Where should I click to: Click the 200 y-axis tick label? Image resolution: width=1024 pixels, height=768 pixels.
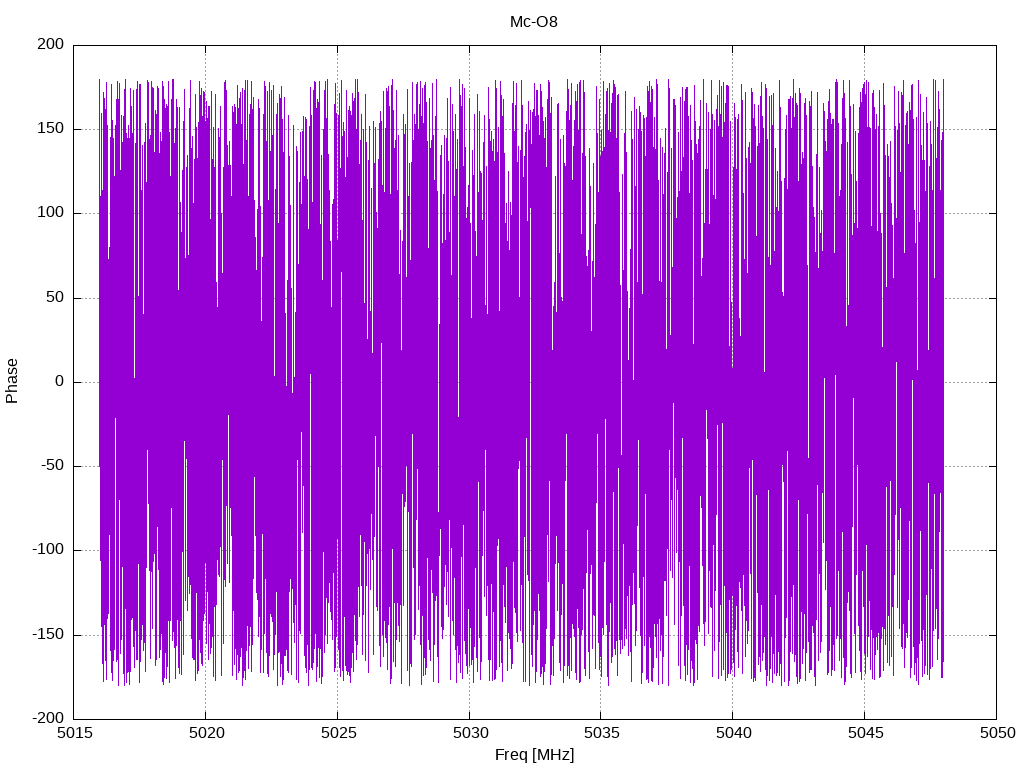(51, 44)
